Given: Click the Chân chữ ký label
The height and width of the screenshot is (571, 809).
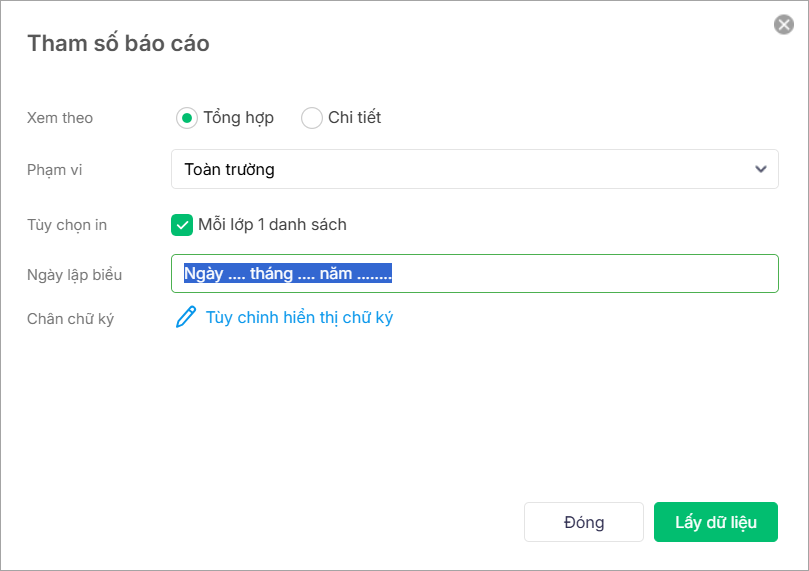Looking at the screenshot, I should point(70,319).
